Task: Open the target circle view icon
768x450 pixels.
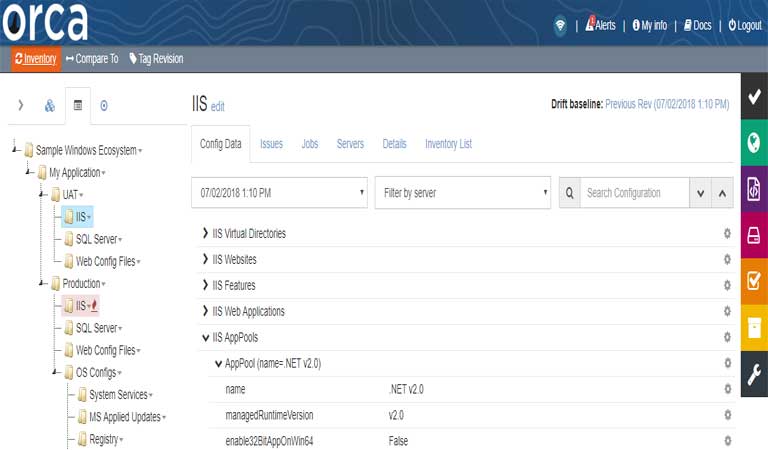Action: (104, 105)
